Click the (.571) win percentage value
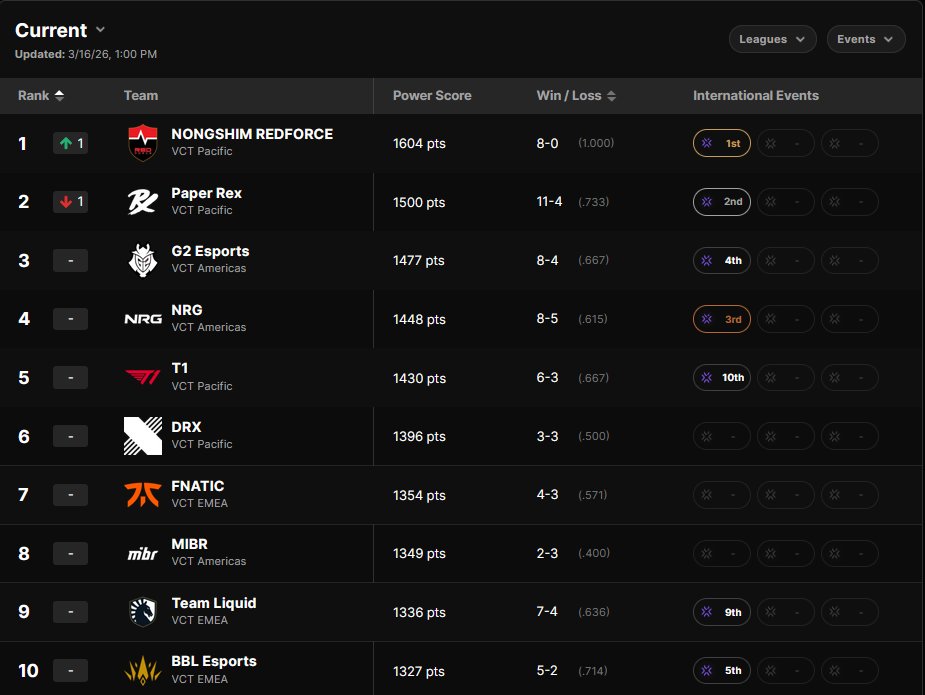925x695 pixels. pos(593,494)
